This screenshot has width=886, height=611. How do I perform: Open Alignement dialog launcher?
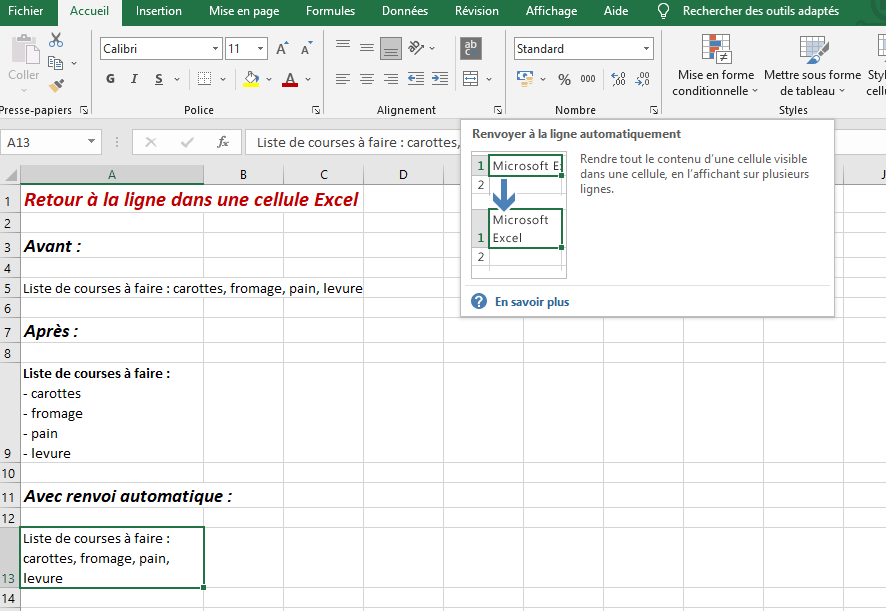pos(498,110)
